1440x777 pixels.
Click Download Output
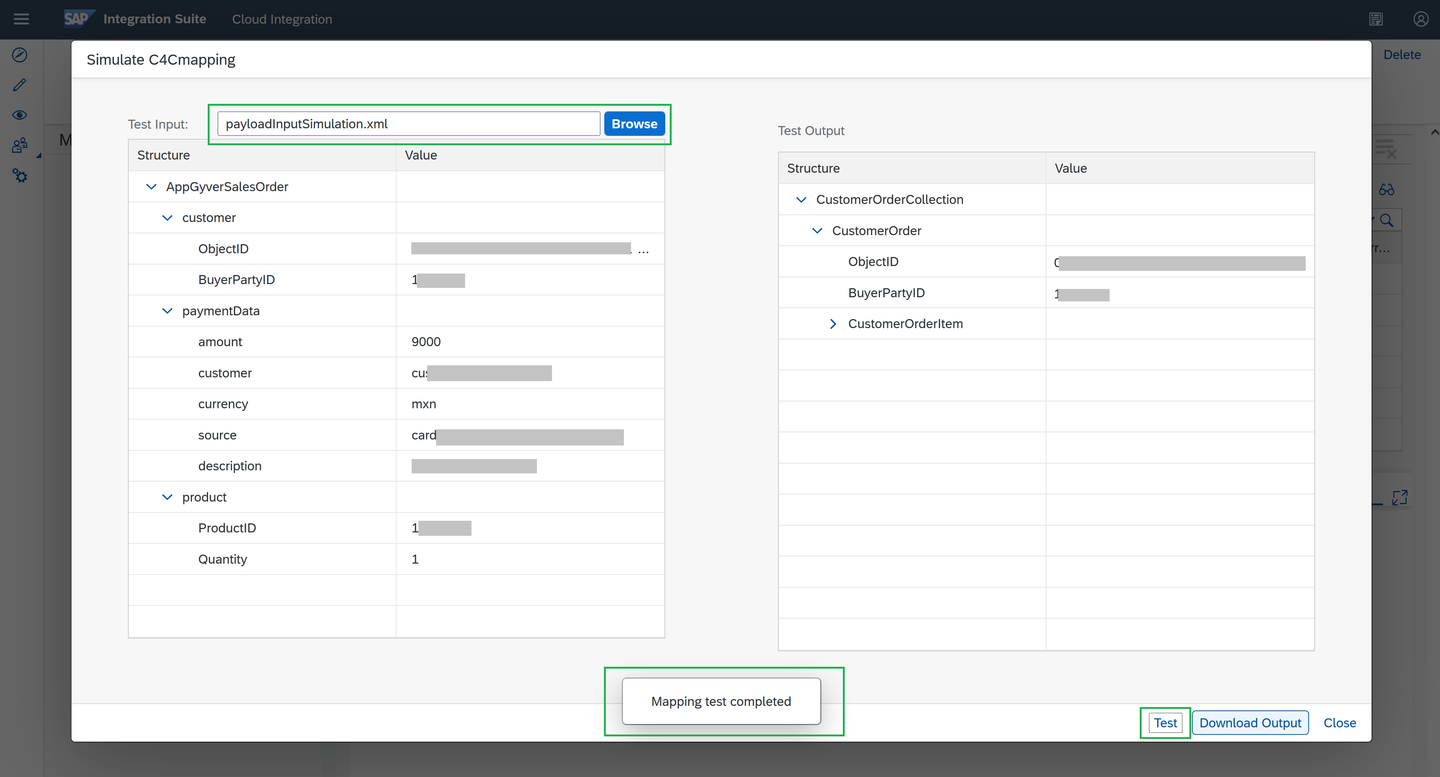1250,723
